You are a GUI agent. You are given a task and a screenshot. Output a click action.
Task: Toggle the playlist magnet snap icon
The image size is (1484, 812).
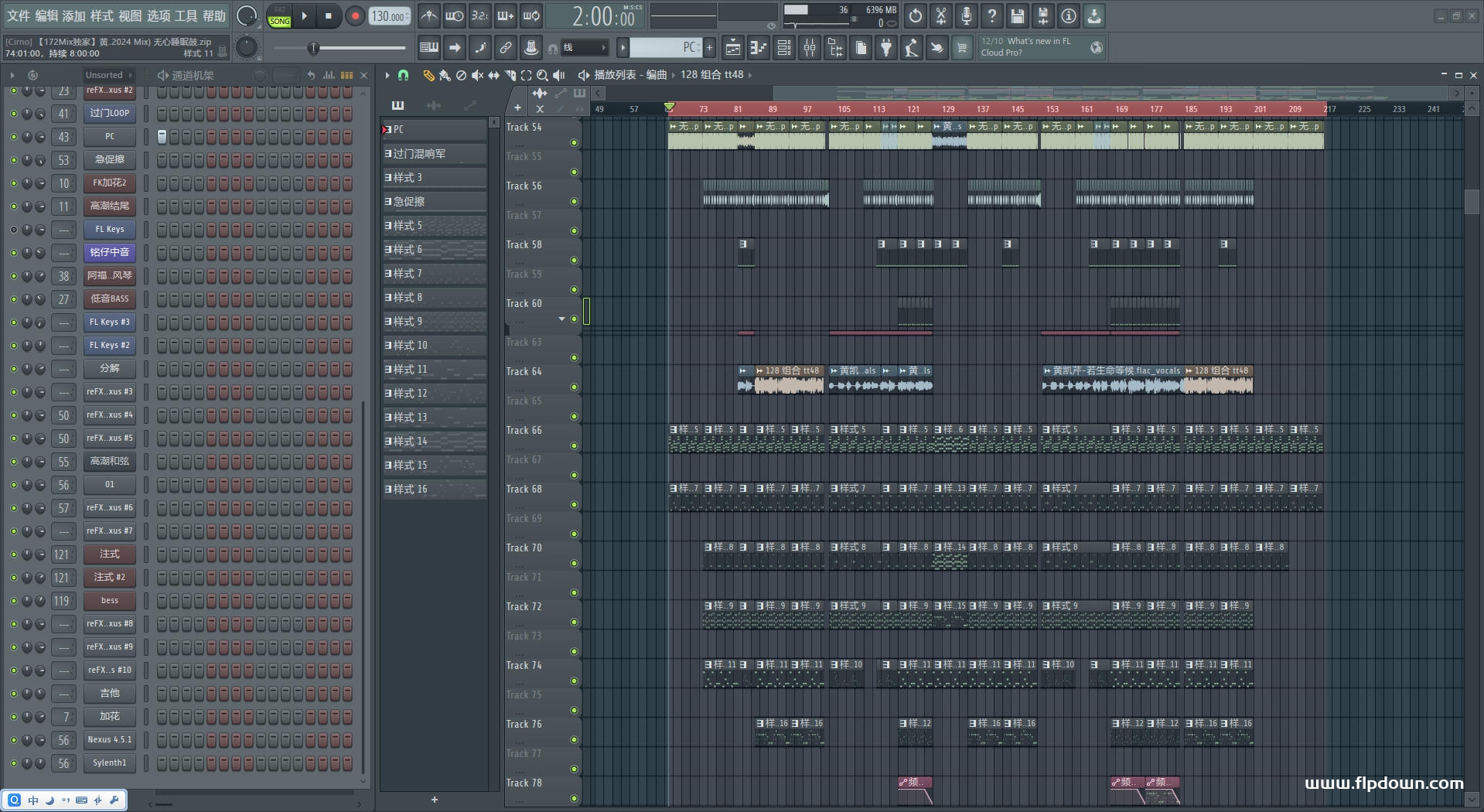(403, 75)
